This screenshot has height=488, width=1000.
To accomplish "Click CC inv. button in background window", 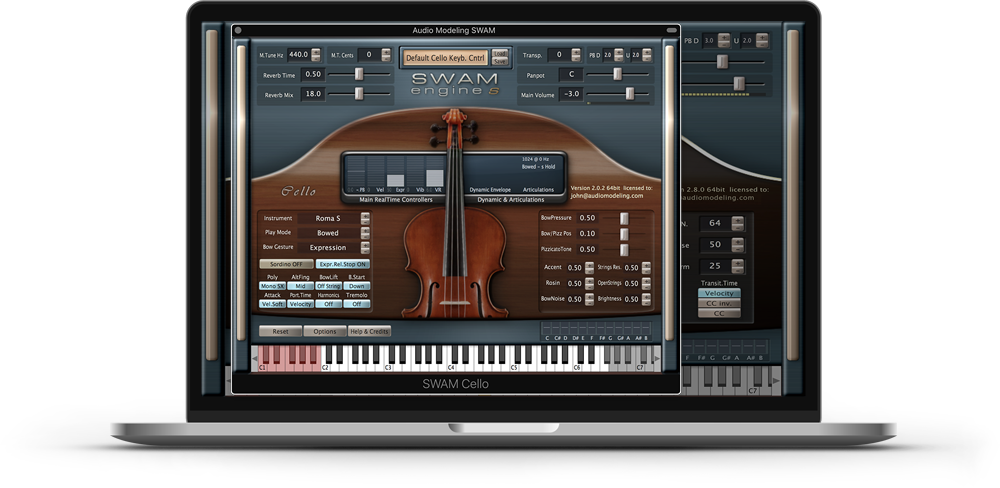I will click(719, 304).
